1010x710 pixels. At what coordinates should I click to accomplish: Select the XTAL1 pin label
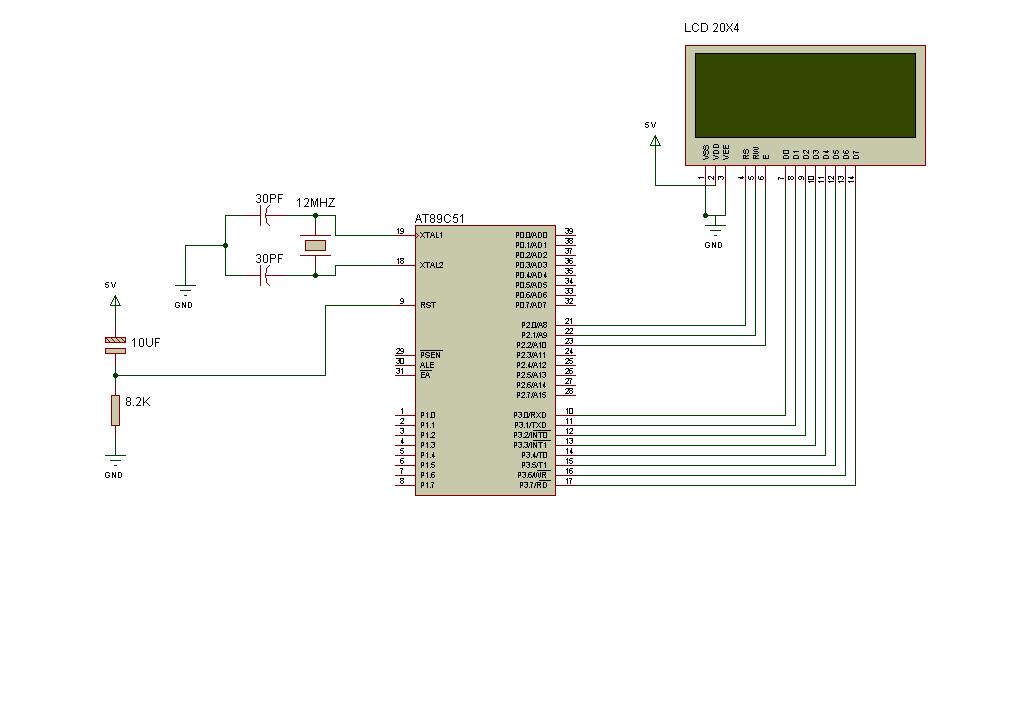(432, 235)
